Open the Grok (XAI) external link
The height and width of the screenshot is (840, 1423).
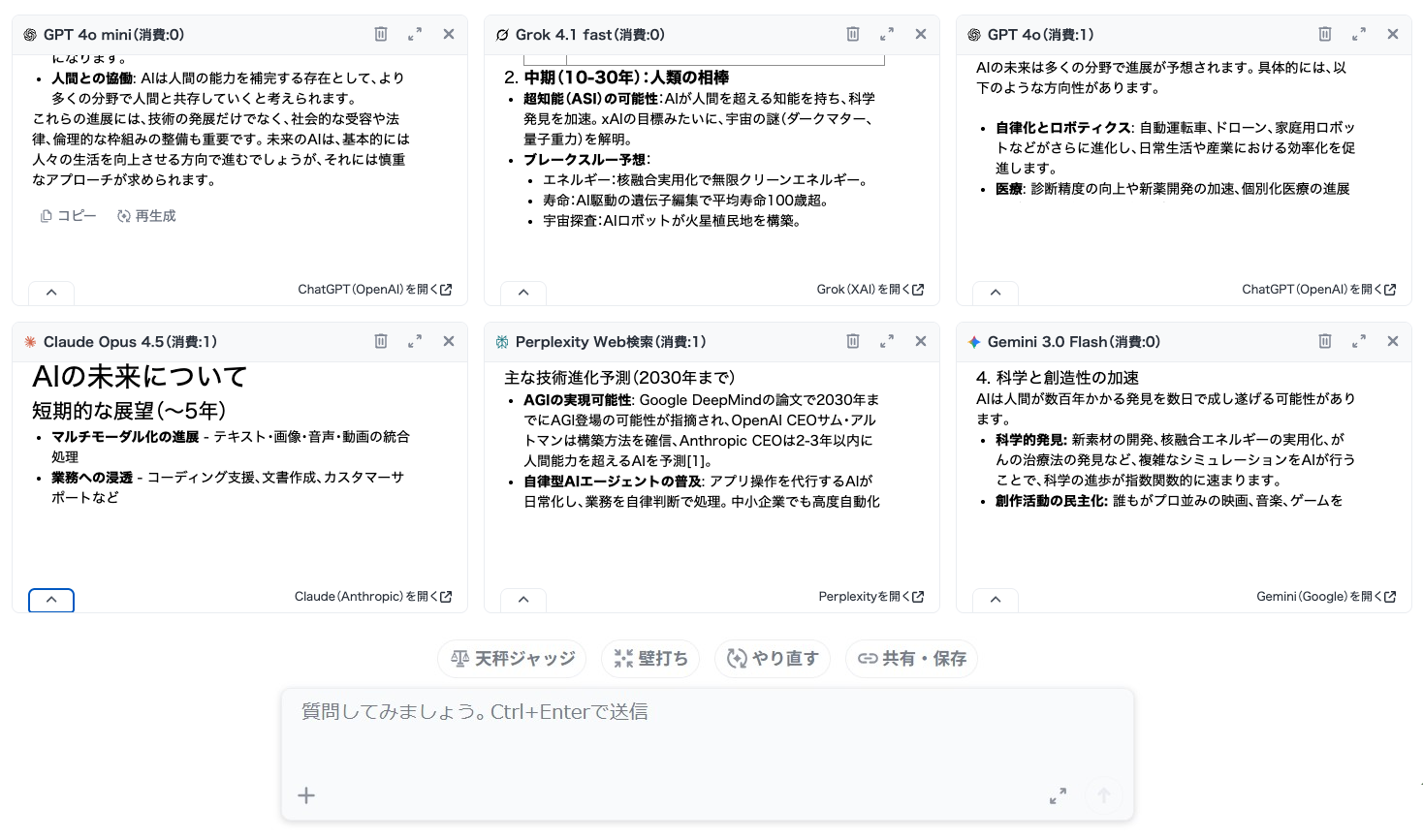870,290
